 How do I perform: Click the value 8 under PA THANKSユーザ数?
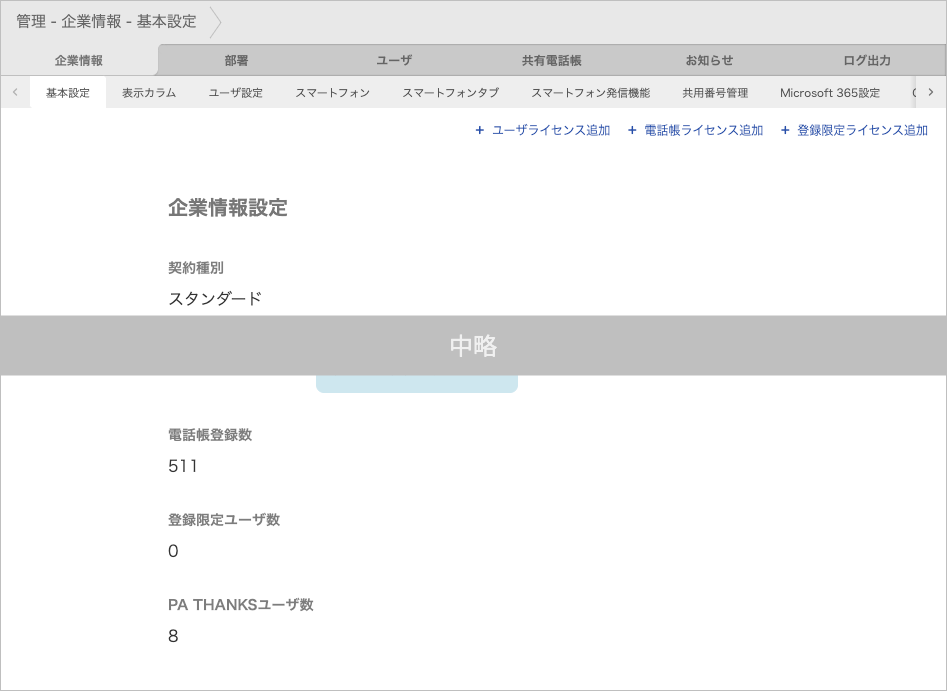173,636
